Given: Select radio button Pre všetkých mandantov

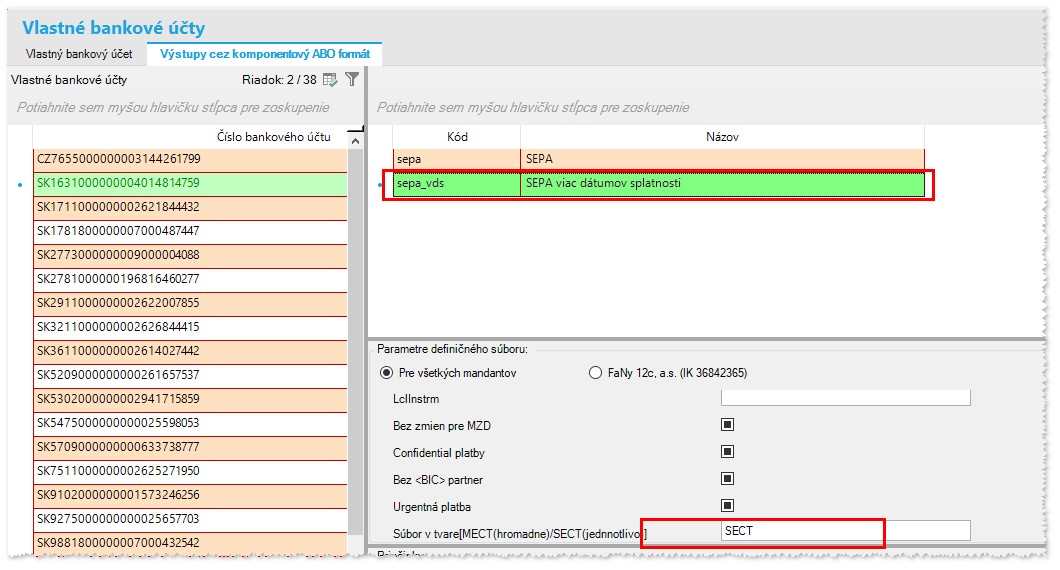Looking at the screenshot, I should [386, 373].
